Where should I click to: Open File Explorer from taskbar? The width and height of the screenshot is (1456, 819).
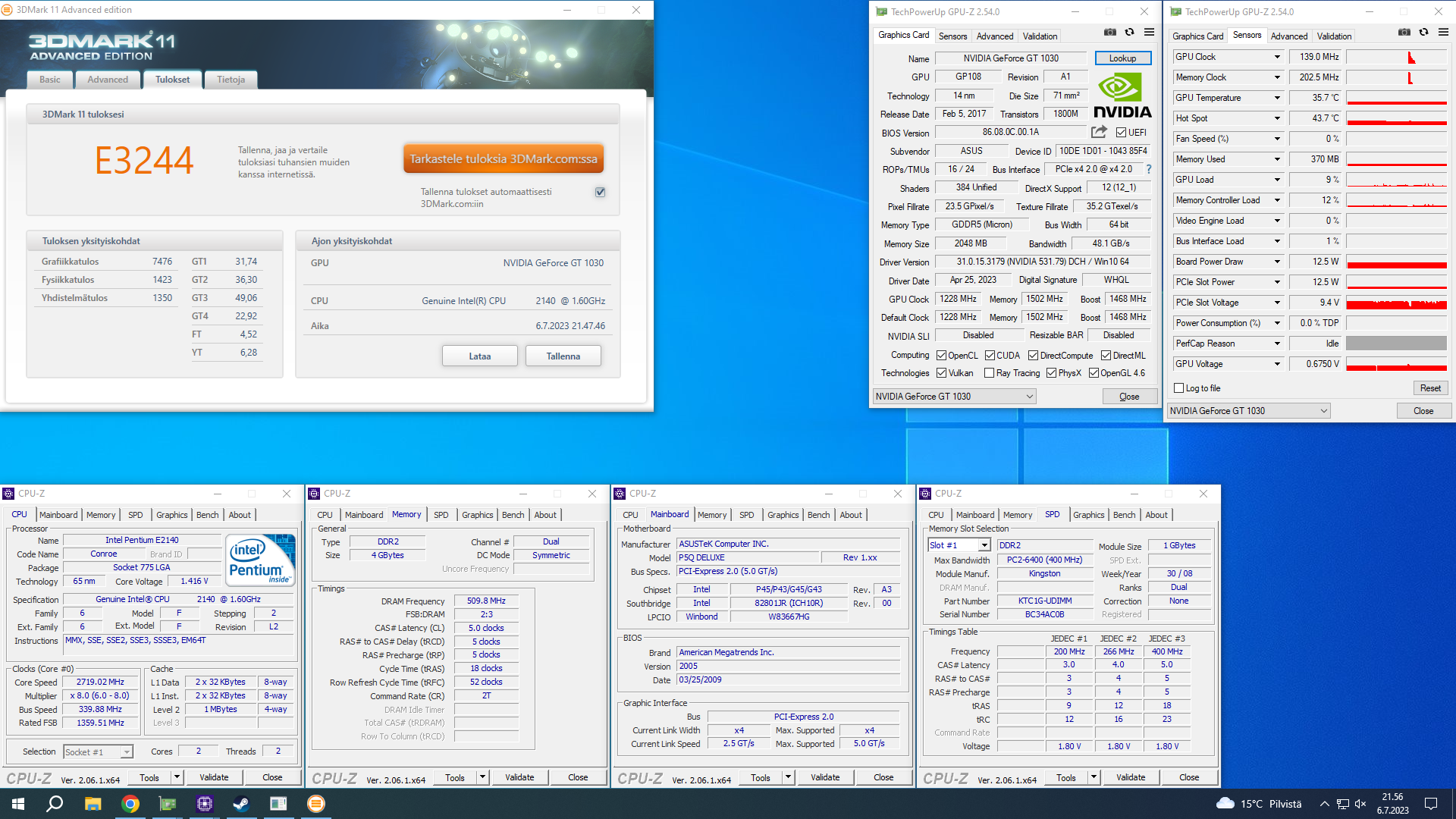coord(93,804)
